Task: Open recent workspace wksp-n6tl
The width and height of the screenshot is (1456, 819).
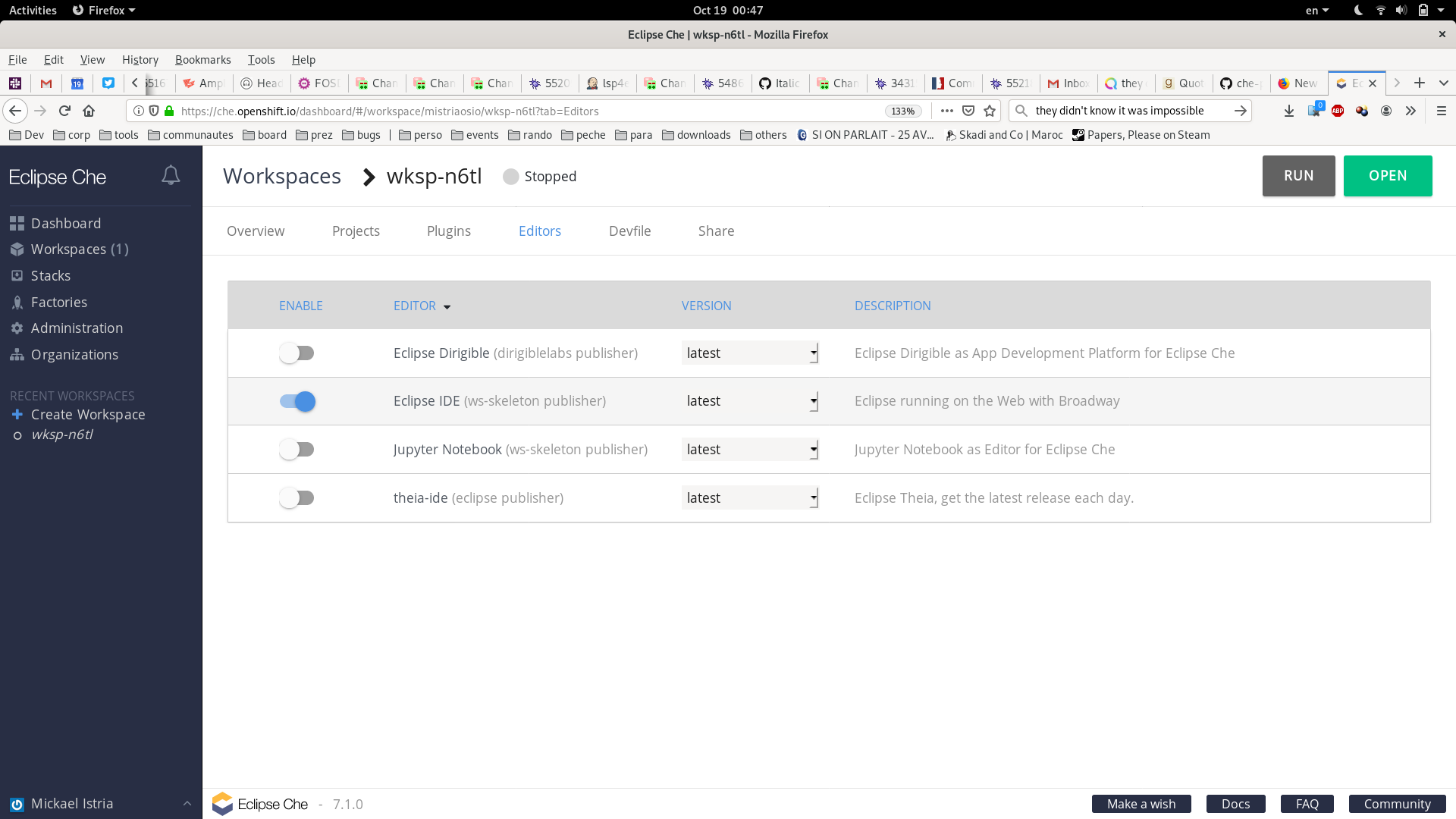Action: coord(62,435)
